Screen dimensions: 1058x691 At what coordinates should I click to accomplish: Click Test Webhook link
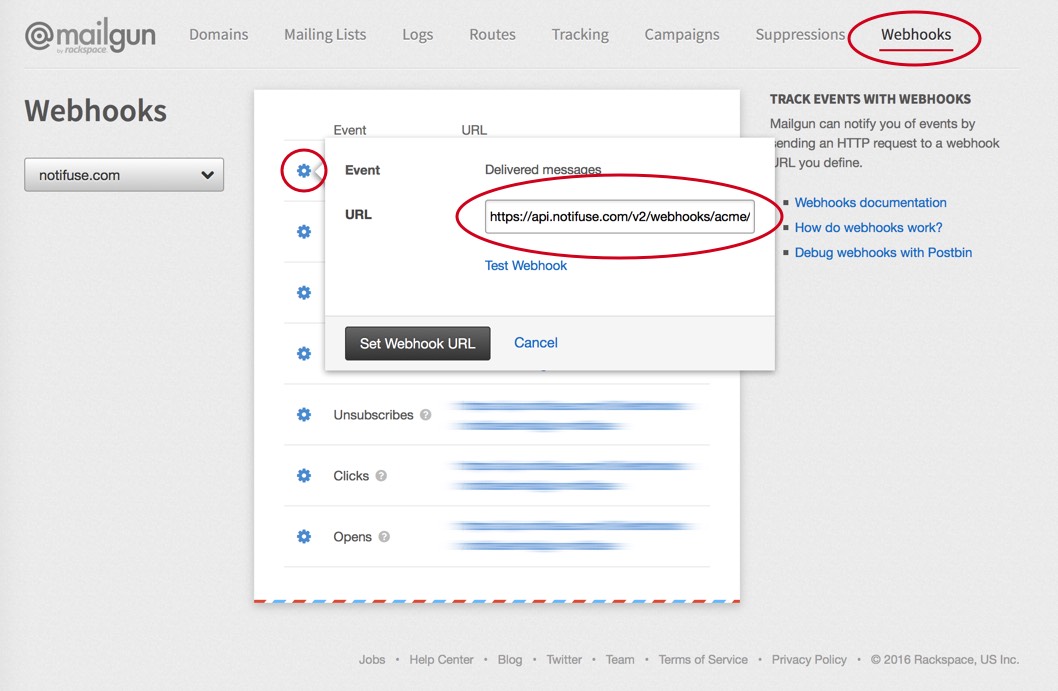pos(526,266)
